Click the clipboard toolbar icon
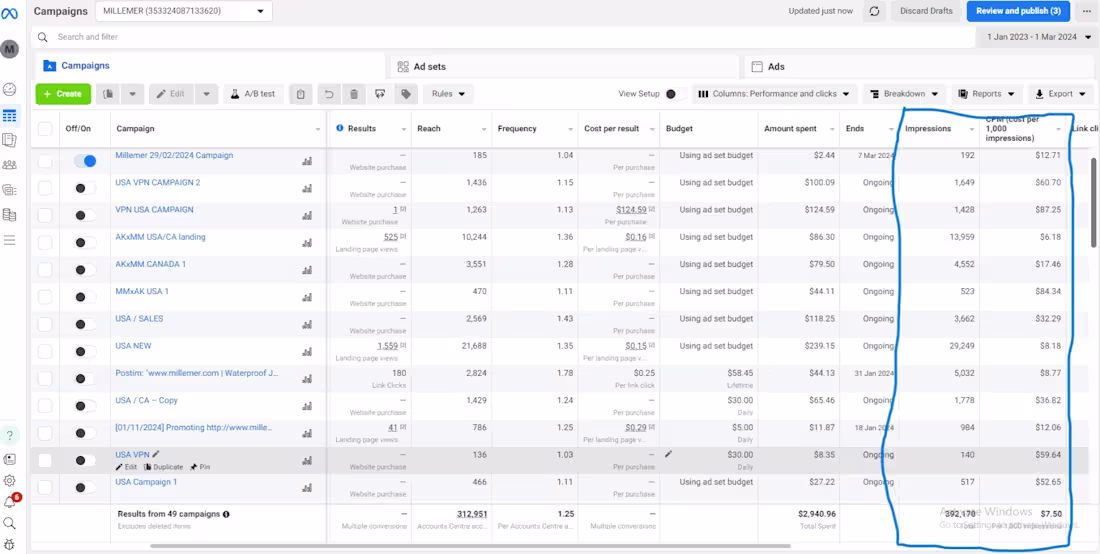The image size is (1100, 554). click(x=300, y=94)
